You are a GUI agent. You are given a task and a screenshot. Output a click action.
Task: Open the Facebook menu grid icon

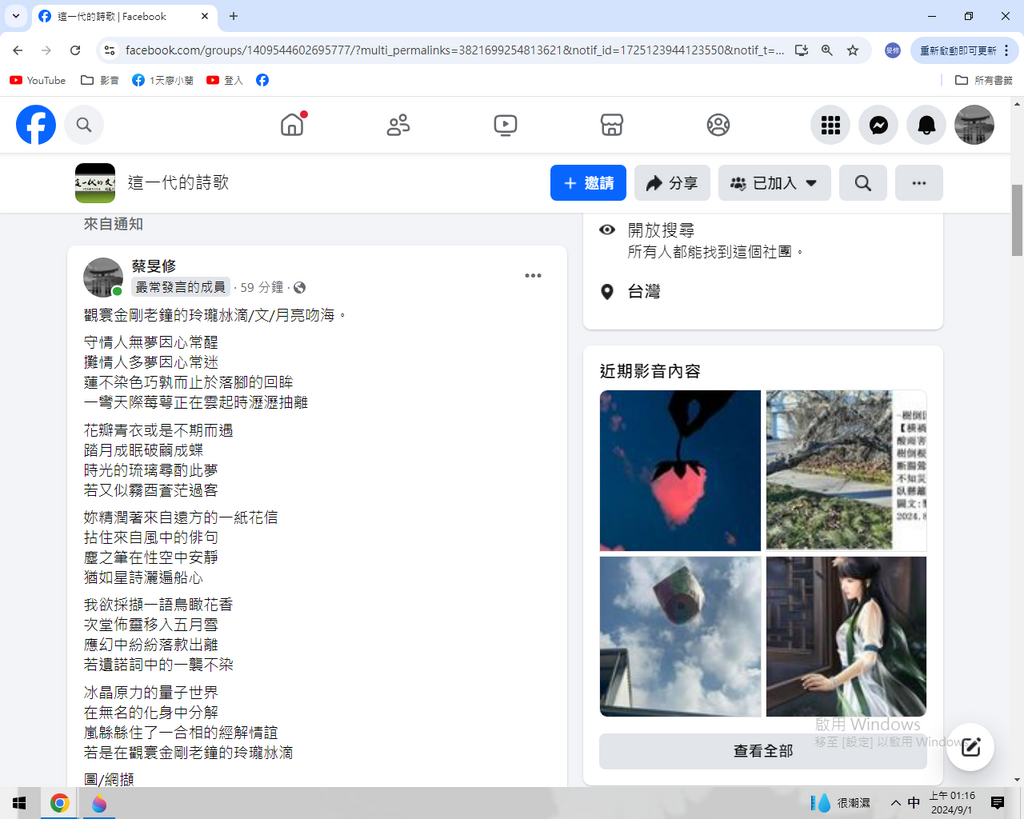(x=830, y=125)
